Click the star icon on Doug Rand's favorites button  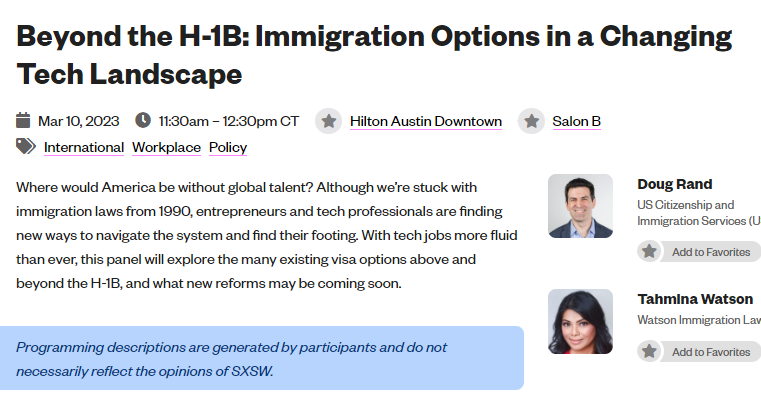(x=649, y=251)
